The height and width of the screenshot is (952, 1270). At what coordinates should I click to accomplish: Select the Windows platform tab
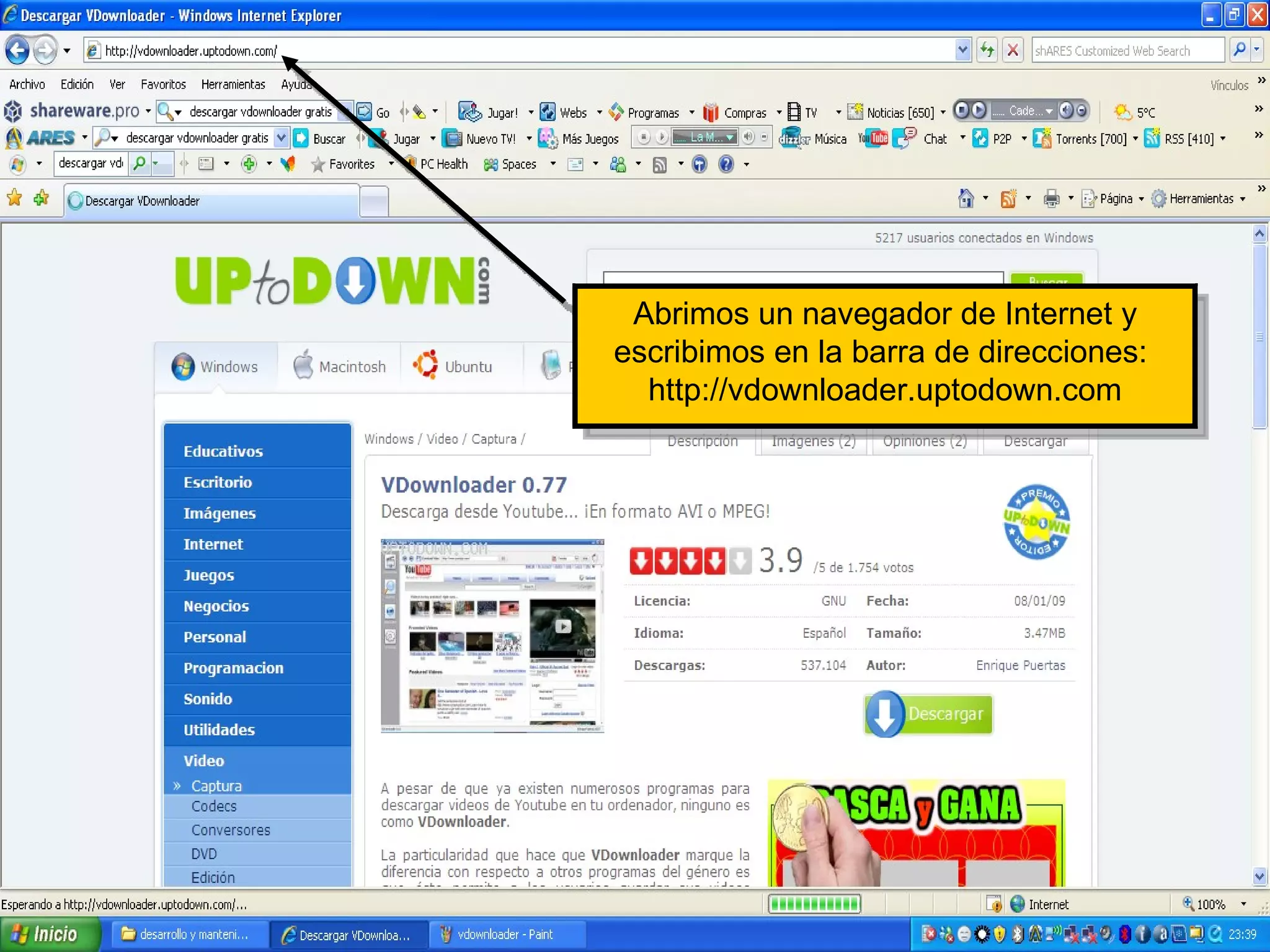point(215,366)
